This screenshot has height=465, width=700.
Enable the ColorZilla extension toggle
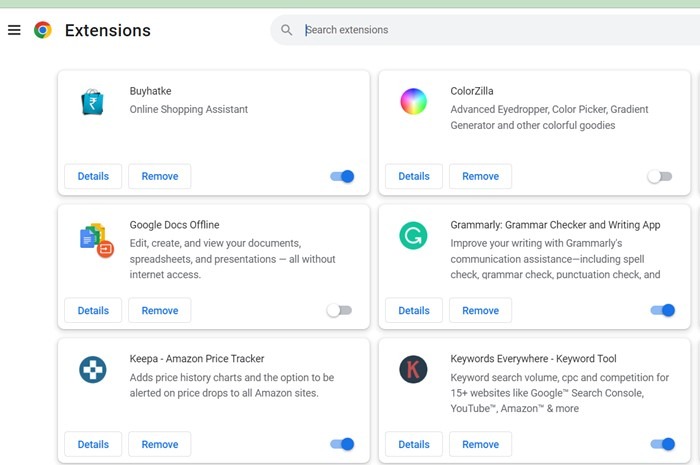coord(659,176)
